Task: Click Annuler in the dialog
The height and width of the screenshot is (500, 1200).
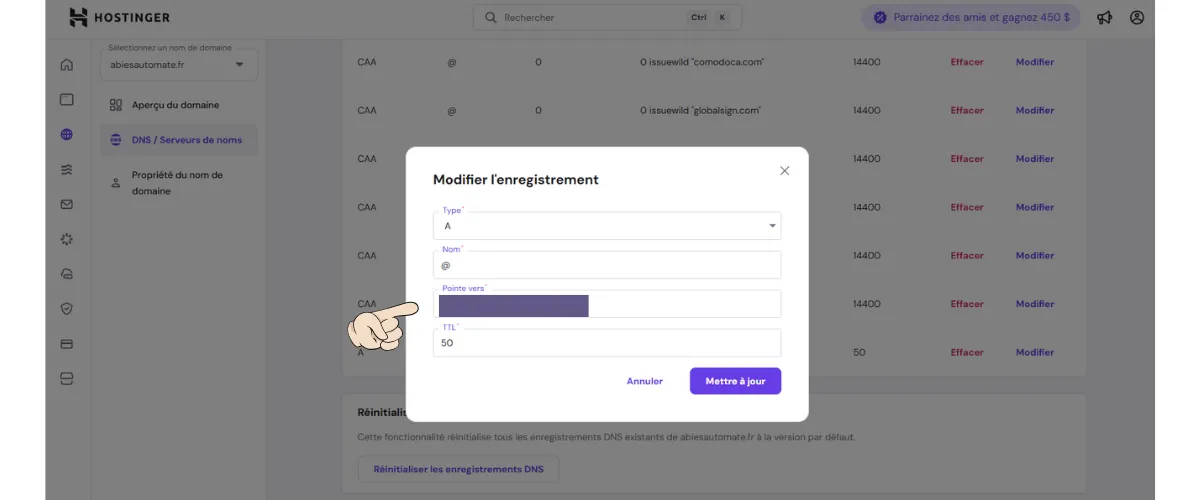Action: tap(645, 381)
